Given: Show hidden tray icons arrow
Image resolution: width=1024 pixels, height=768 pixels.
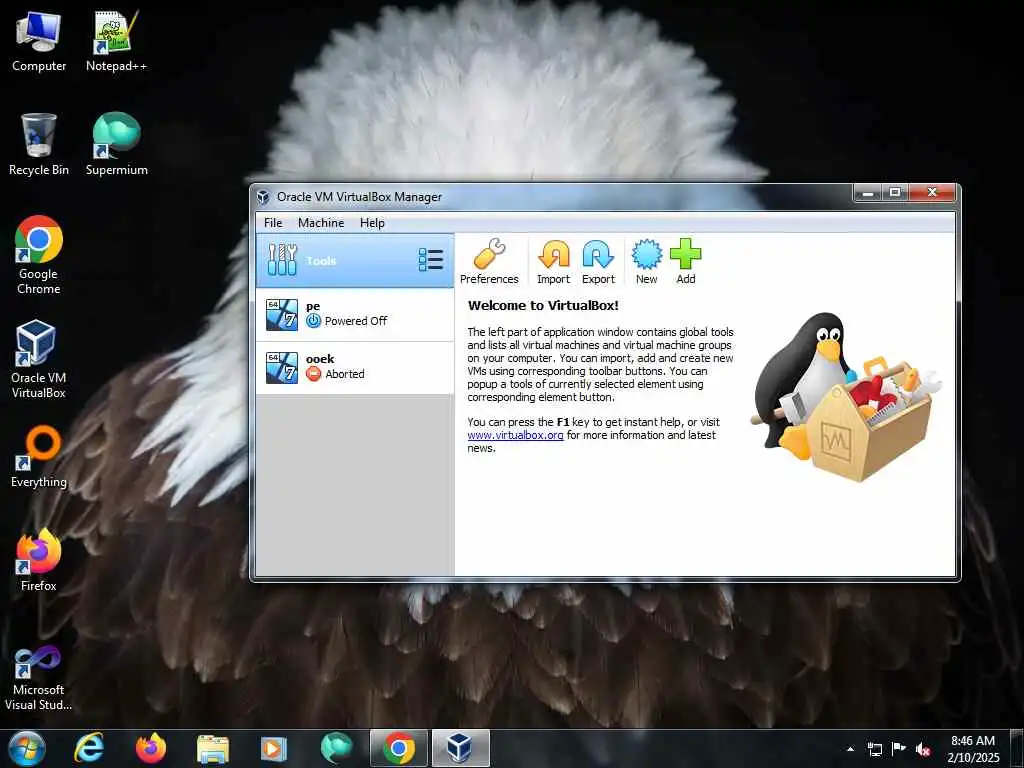Looking at the screenshot, I should coord(850,749).
